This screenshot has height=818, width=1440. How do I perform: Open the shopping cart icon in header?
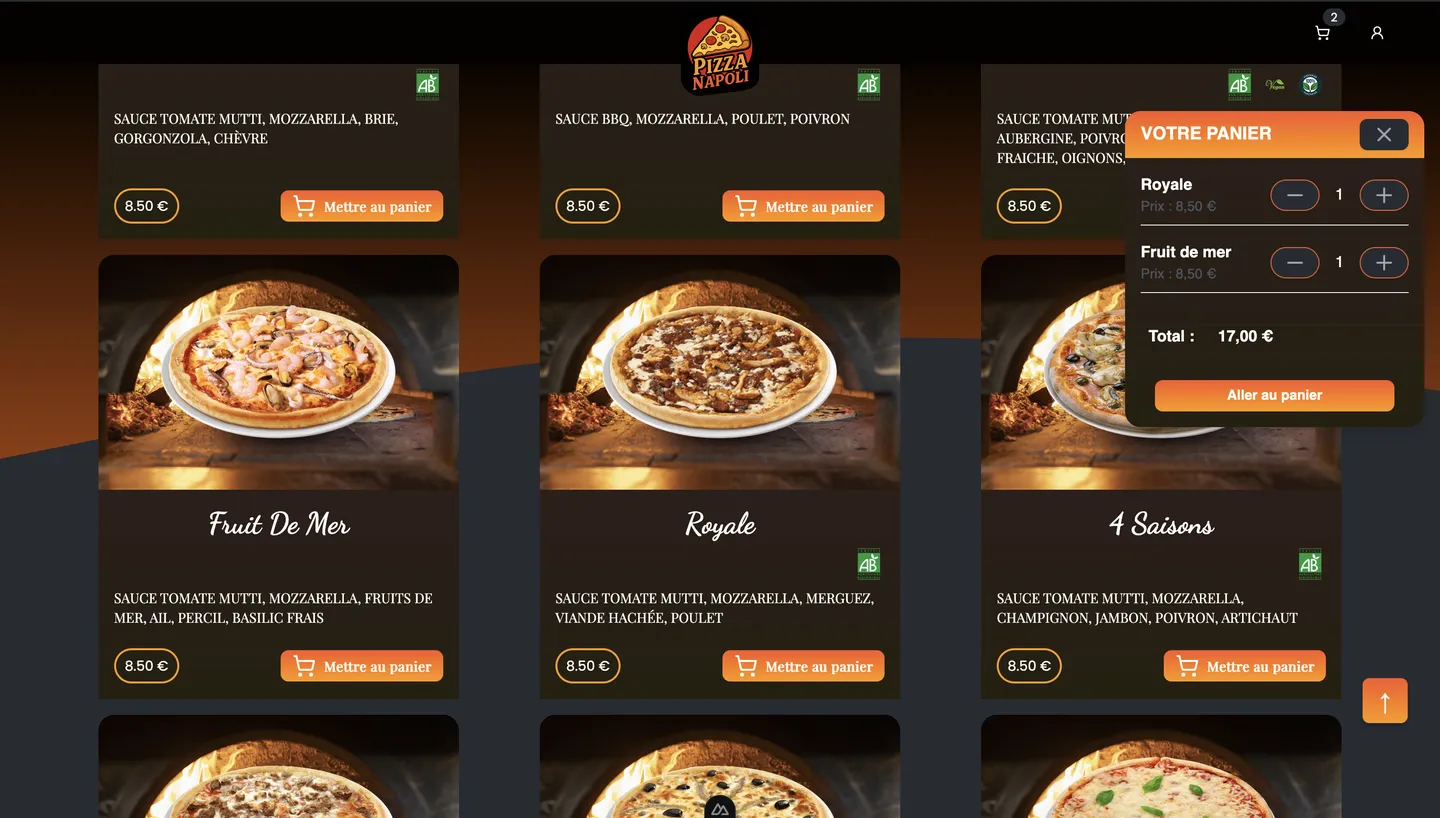[1322, 33]
